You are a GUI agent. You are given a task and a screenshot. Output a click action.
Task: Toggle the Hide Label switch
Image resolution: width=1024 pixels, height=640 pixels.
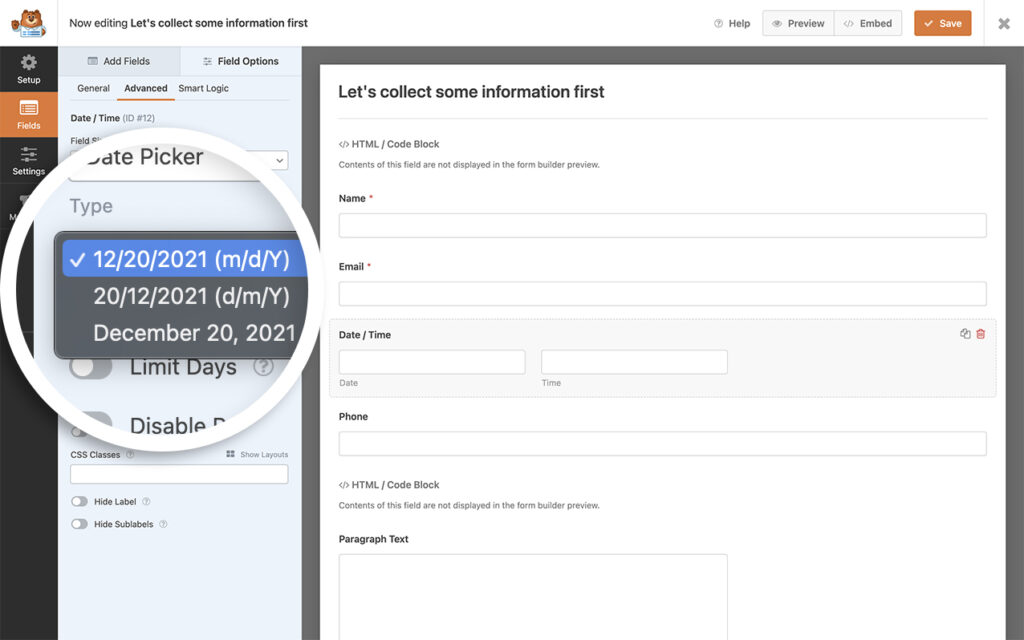point(79,502)
